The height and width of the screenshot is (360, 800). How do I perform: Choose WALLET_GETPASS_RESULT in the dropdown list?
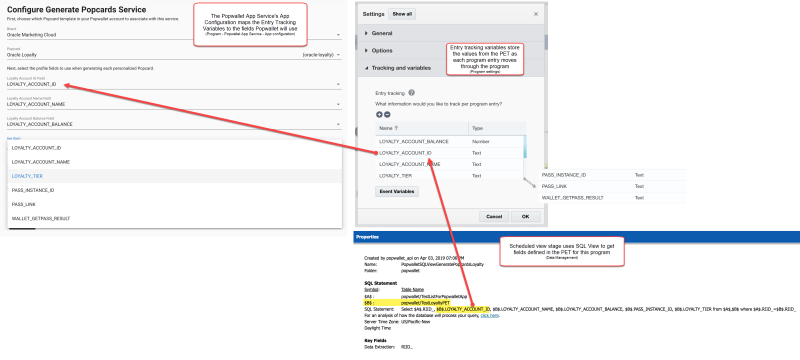(x=174, y=218)
